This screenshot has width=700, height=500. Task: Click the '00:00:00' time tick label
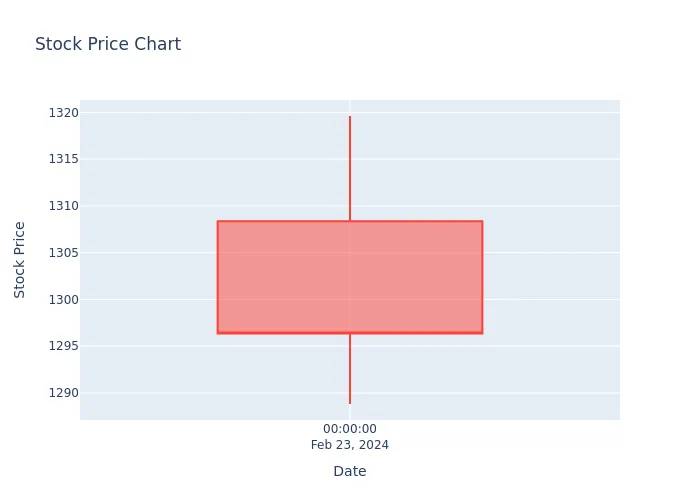click(350, 429)
